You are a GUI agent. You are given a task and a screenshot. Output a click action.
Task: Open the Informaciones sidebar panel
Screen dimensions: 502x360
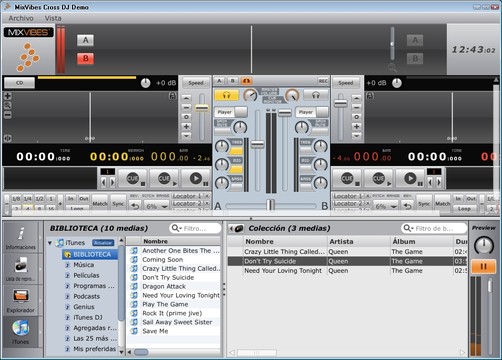point(21,237)
